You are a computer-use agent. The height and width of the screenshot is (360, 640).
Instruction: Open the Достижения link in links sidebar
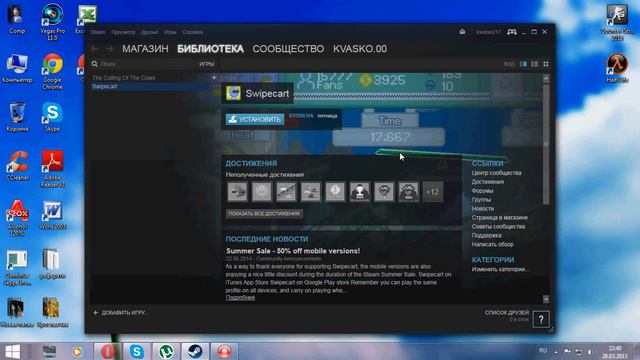(488, 182)
